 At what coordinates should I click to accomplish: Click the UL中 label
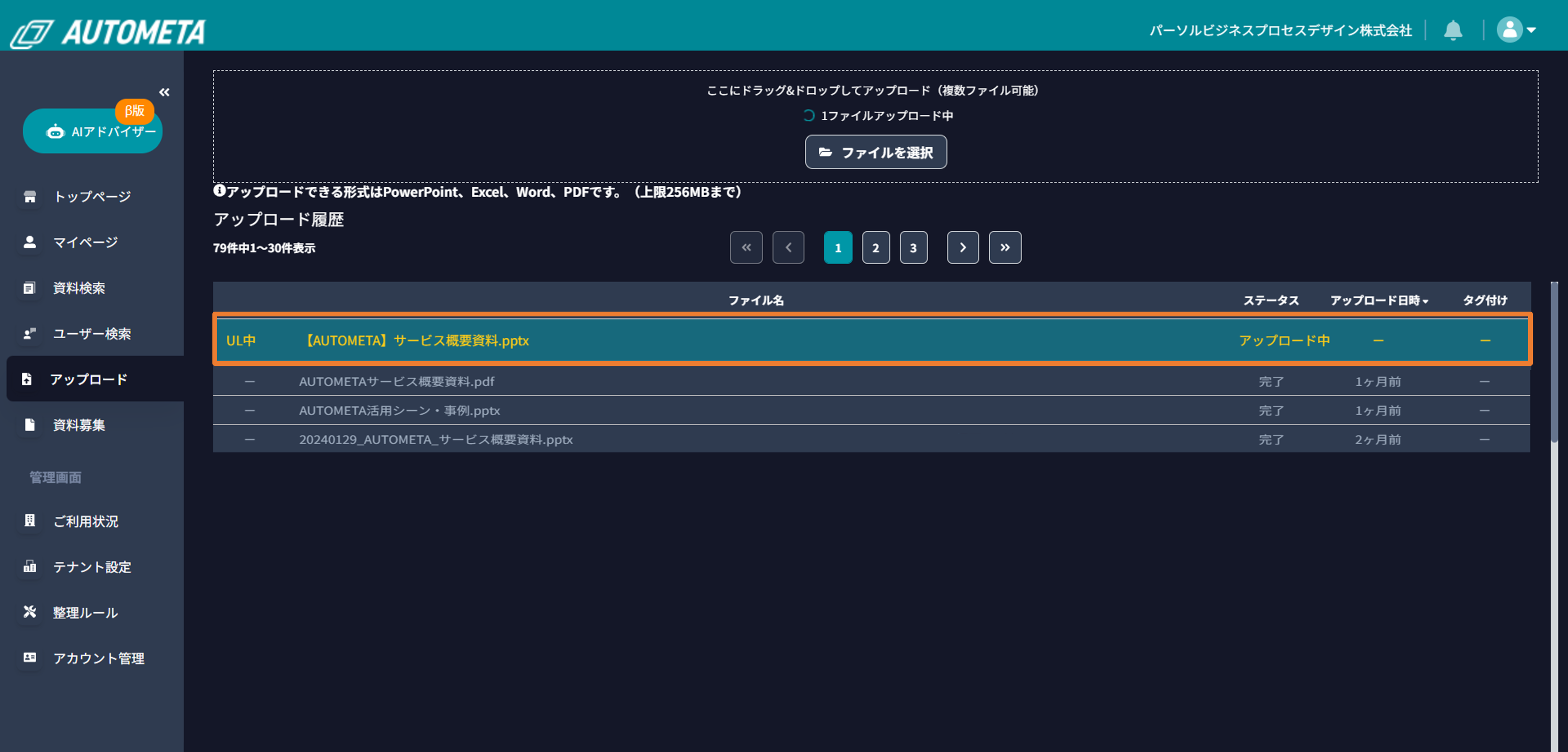241,340
